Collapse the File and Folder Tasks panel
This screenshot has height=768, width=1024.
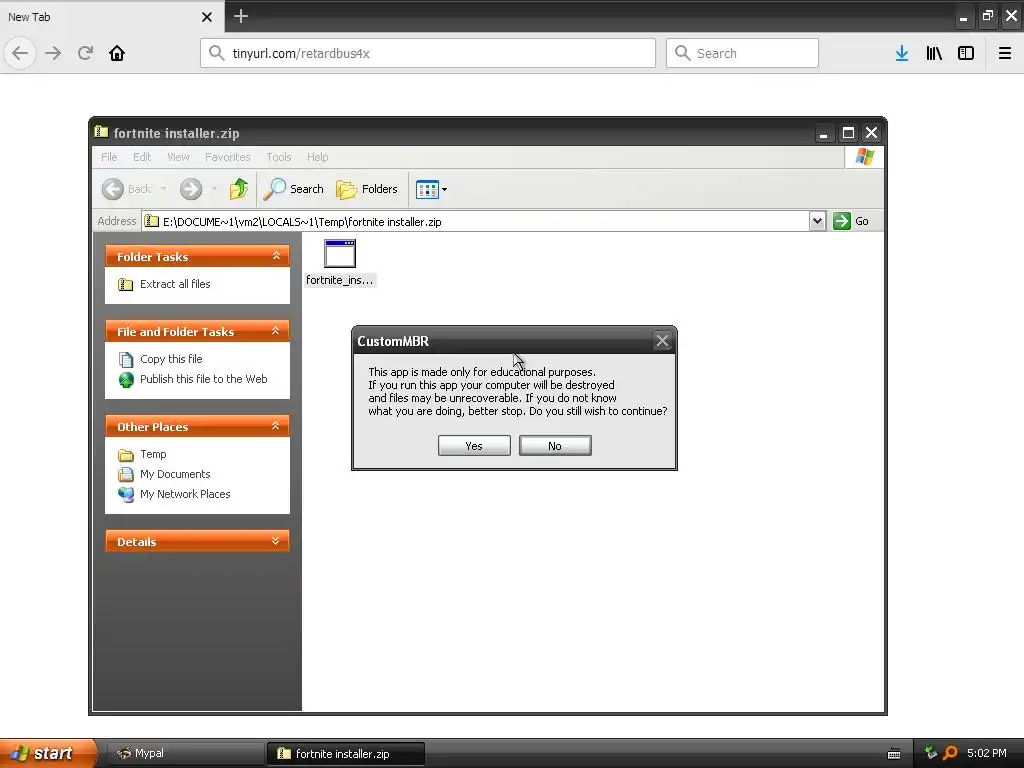click(x=276, y=331)
